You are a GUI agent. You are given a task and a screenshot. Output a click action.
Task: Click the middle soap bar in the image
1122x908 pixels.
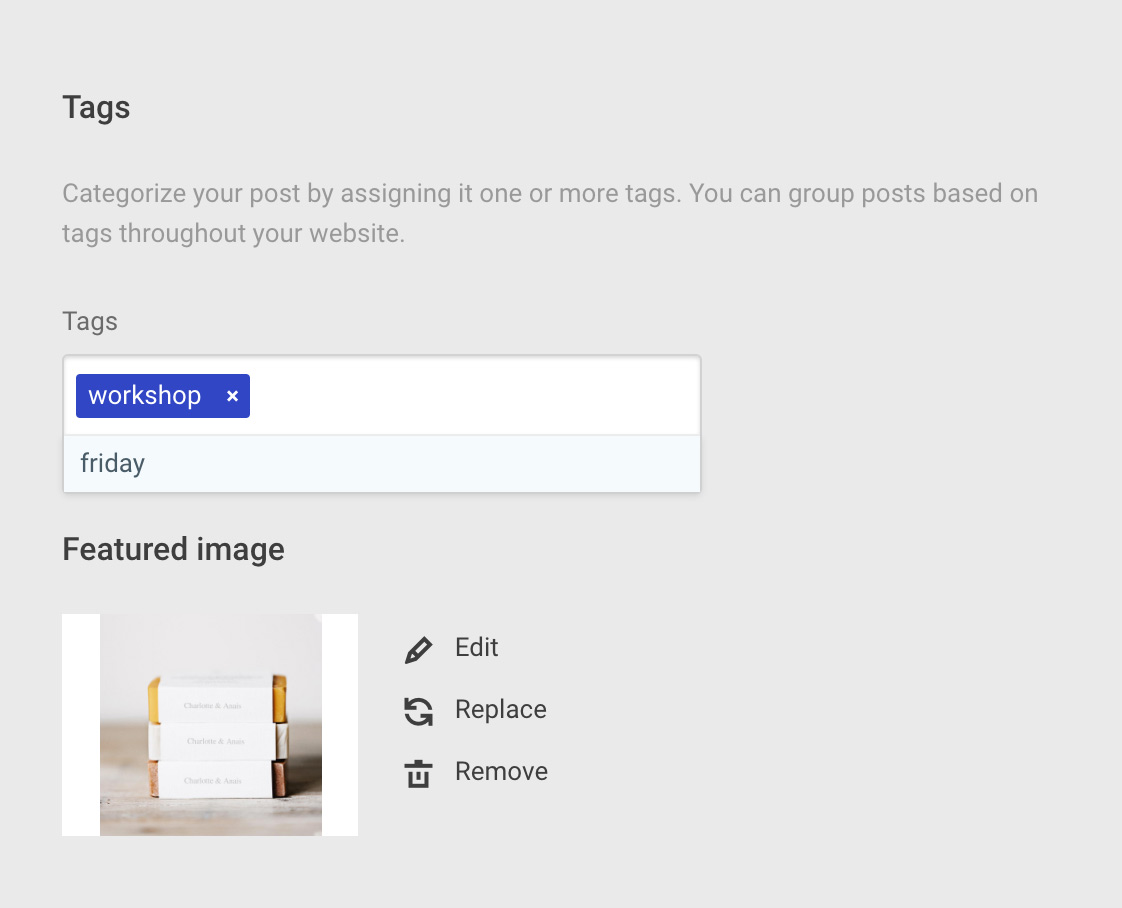[217, 741]
